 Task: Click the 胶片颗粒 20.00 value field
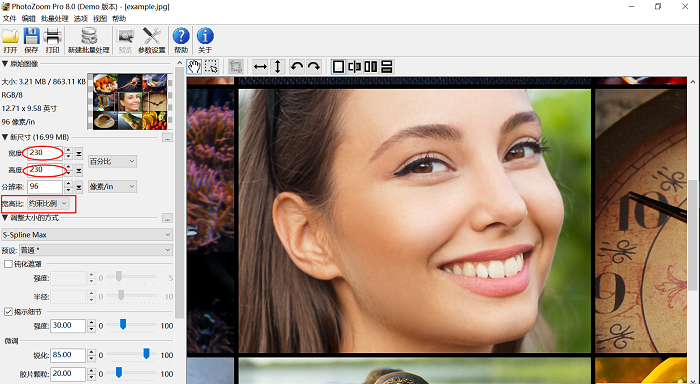point(68,374)
